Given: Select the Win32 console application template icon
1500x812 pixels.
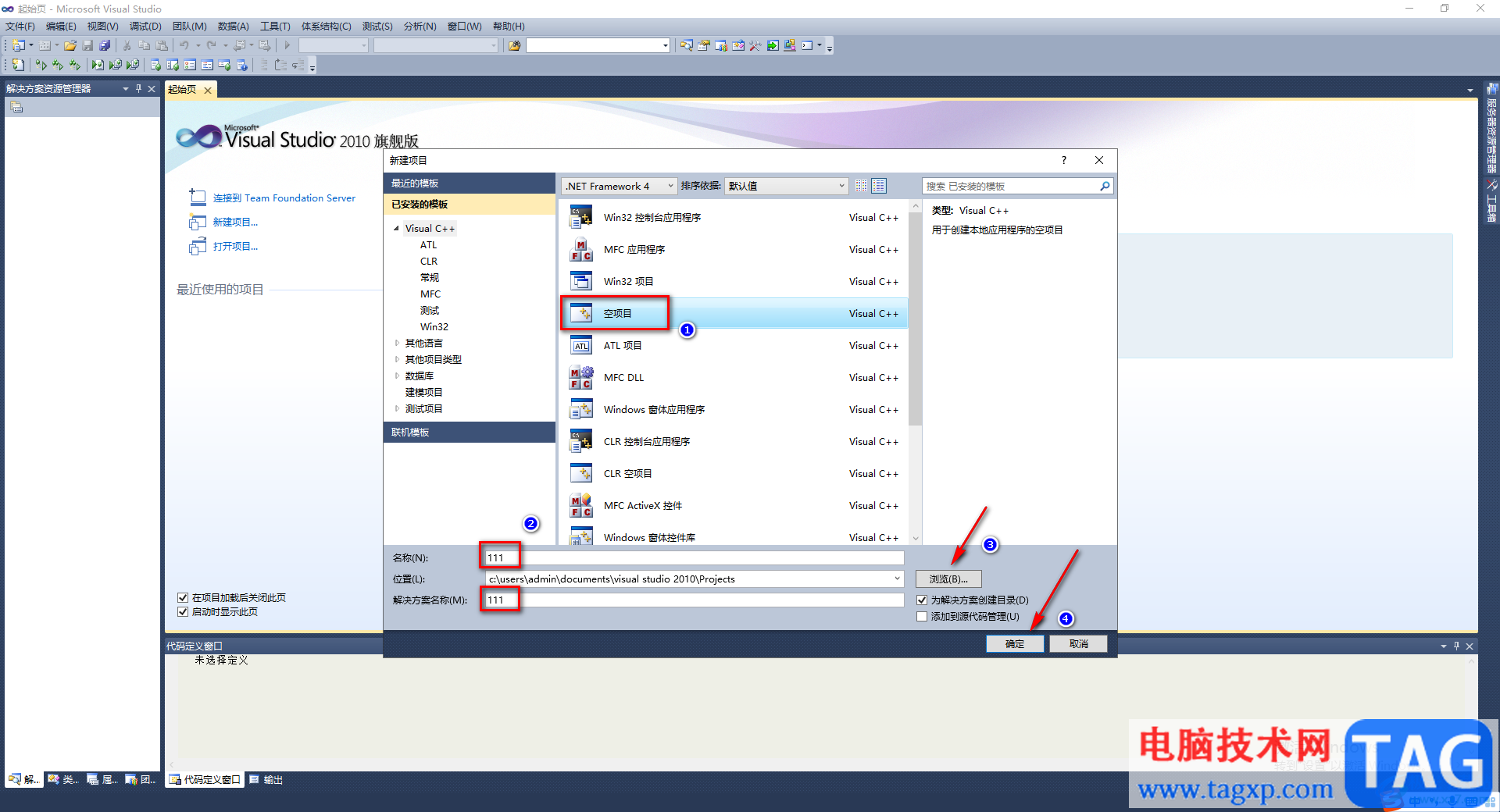Looking at the screenshot, I should click(580, 217).
